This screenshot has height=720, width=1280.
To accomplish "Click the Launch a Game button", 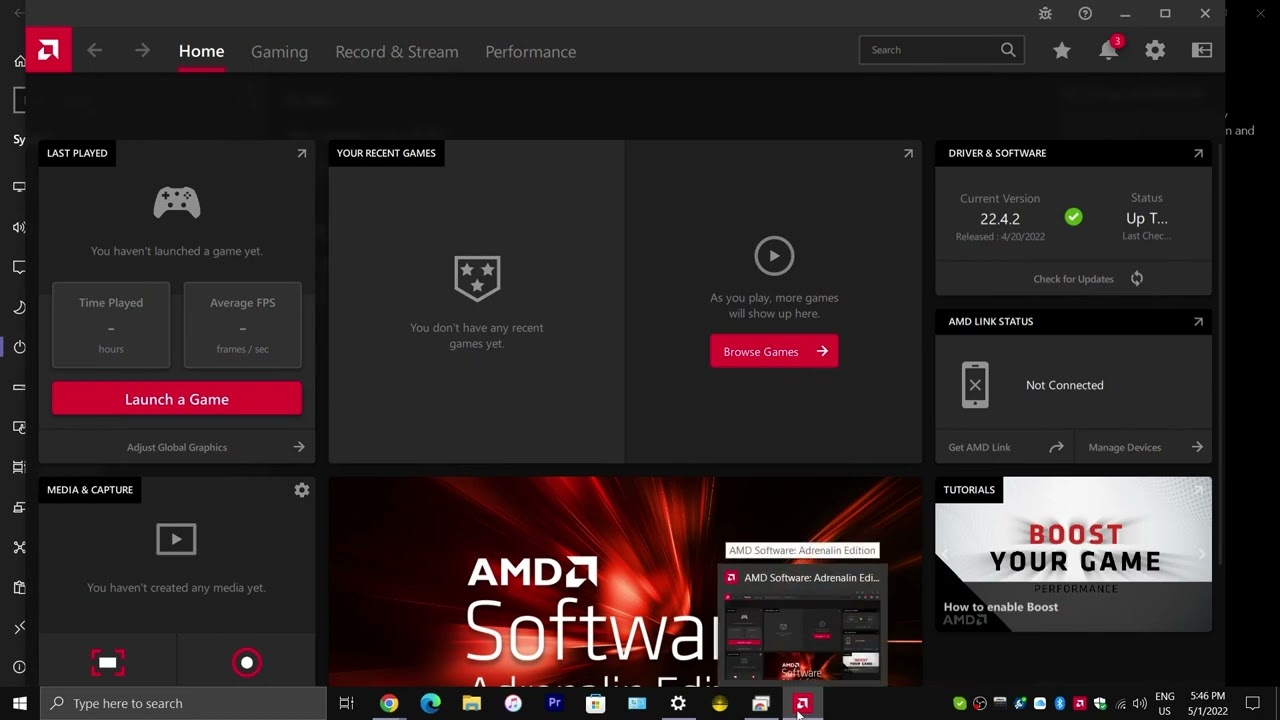I will pyautogui.click(x=177, y=399).
